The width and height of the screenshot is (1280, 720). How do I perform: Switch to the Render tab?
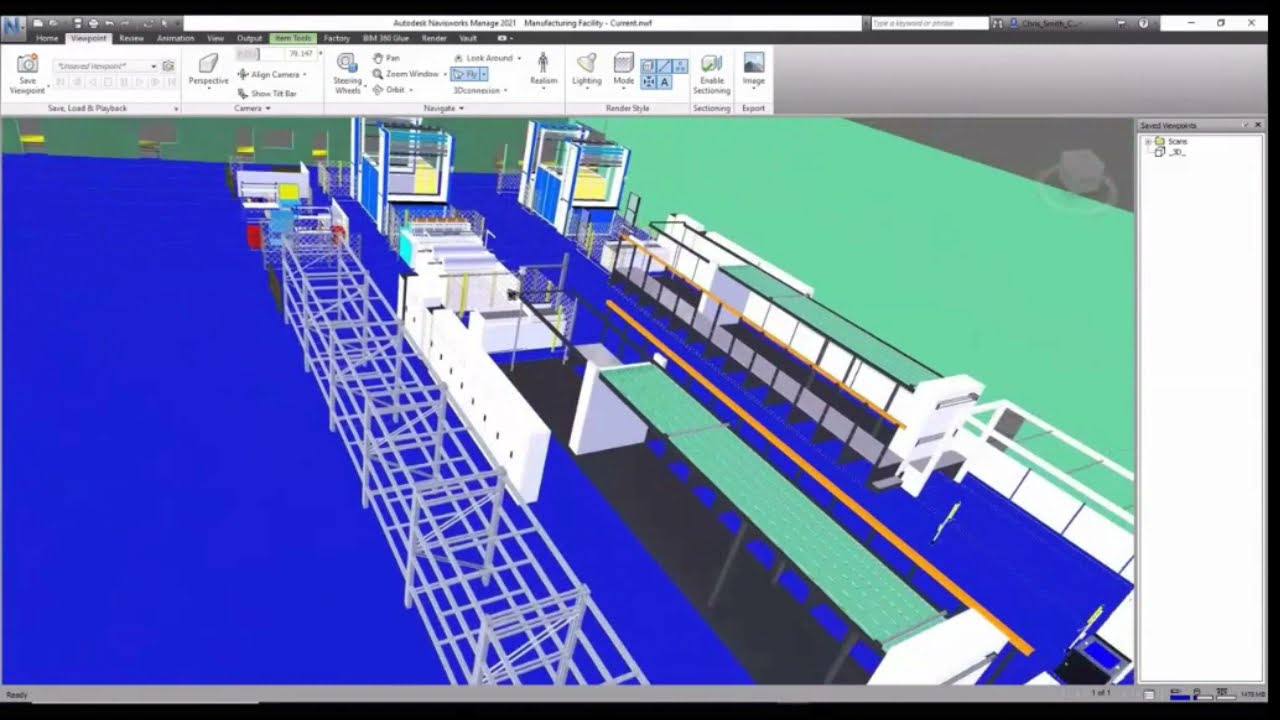[x=434, y=38]
